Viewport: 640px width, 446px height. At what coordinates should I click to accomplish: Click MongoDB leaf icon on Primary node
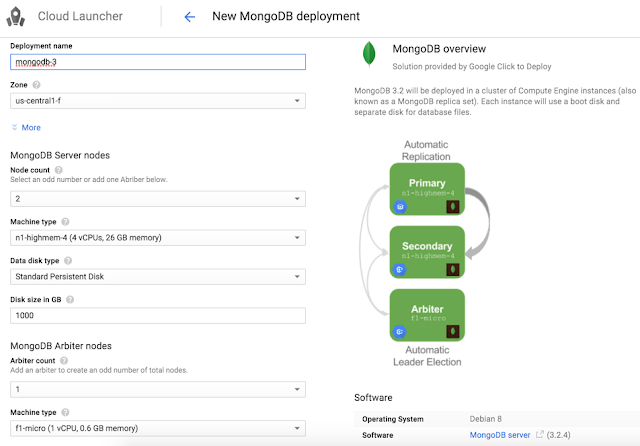coord(453,207)
